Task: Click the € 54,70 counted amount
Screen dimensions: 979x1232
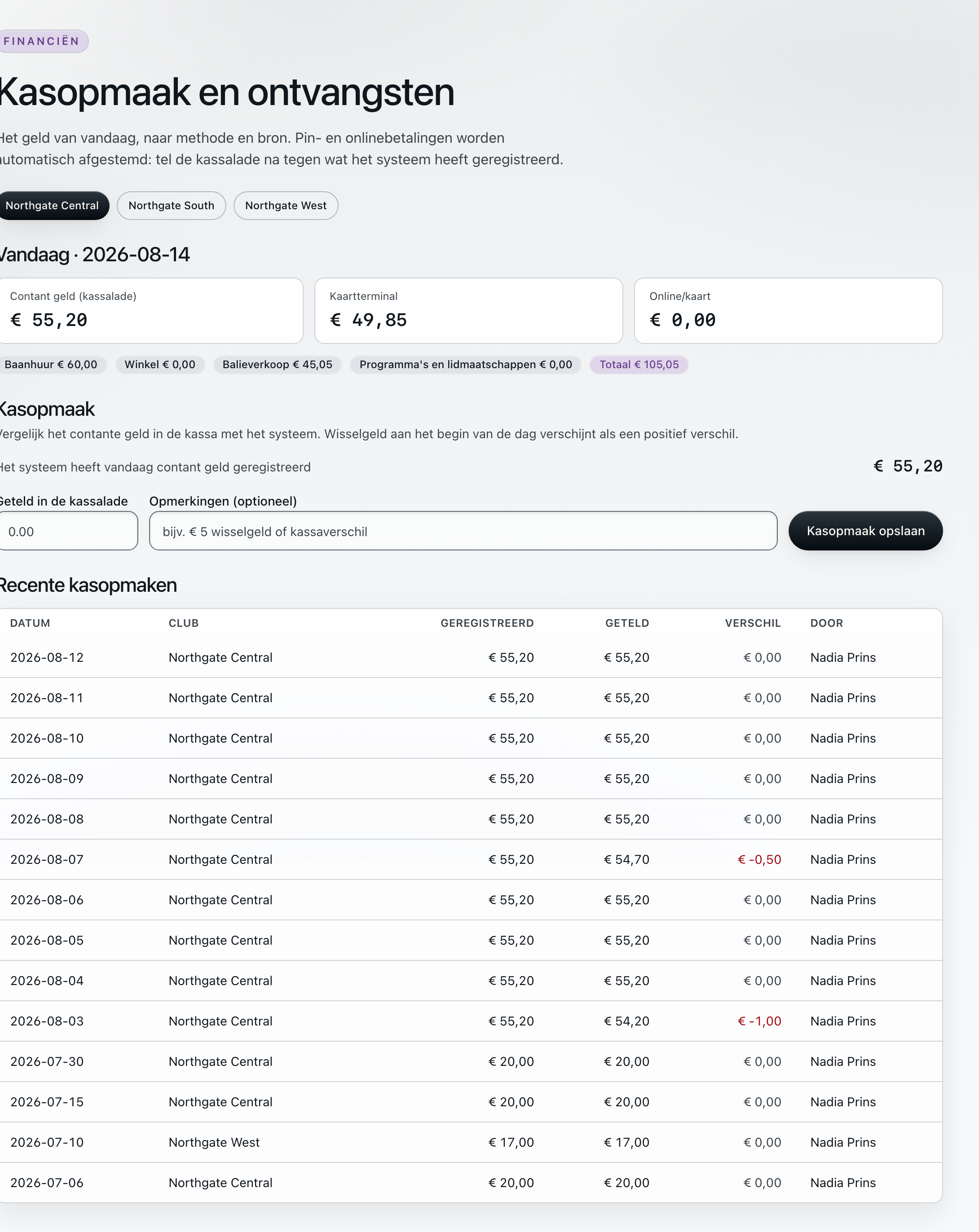Action: click(626, 859)
